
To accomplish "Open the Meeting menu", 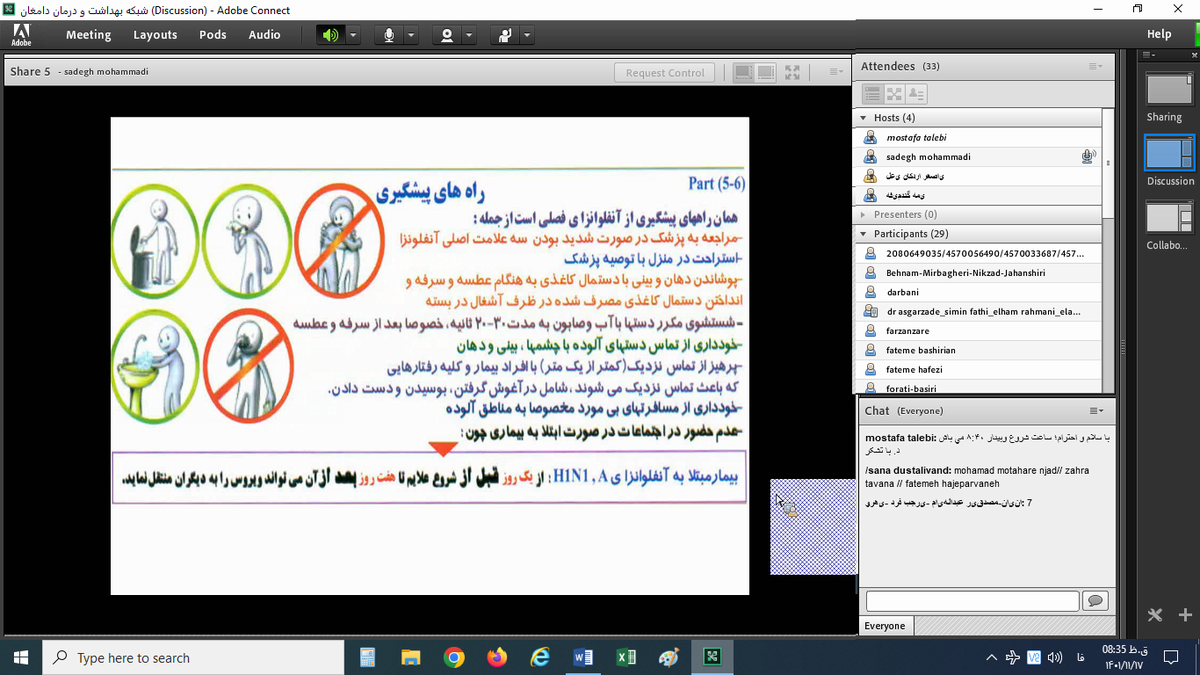I will 88,35.
